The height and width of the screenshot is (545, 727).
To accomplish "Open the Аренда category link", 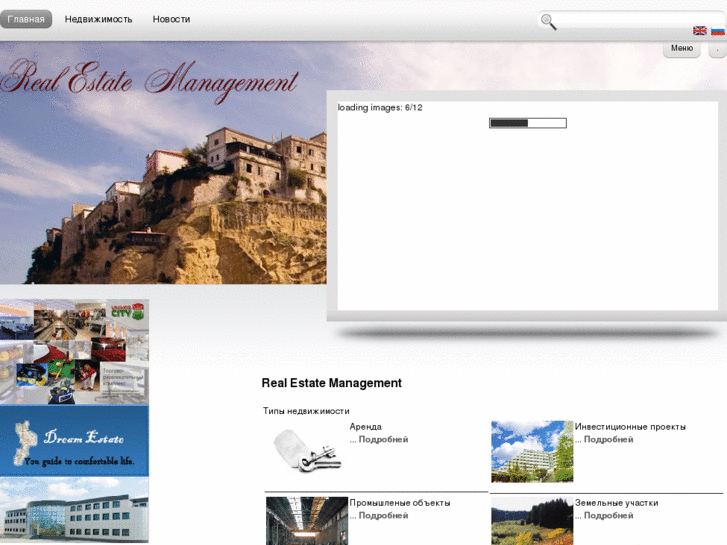I will [365, 427].
